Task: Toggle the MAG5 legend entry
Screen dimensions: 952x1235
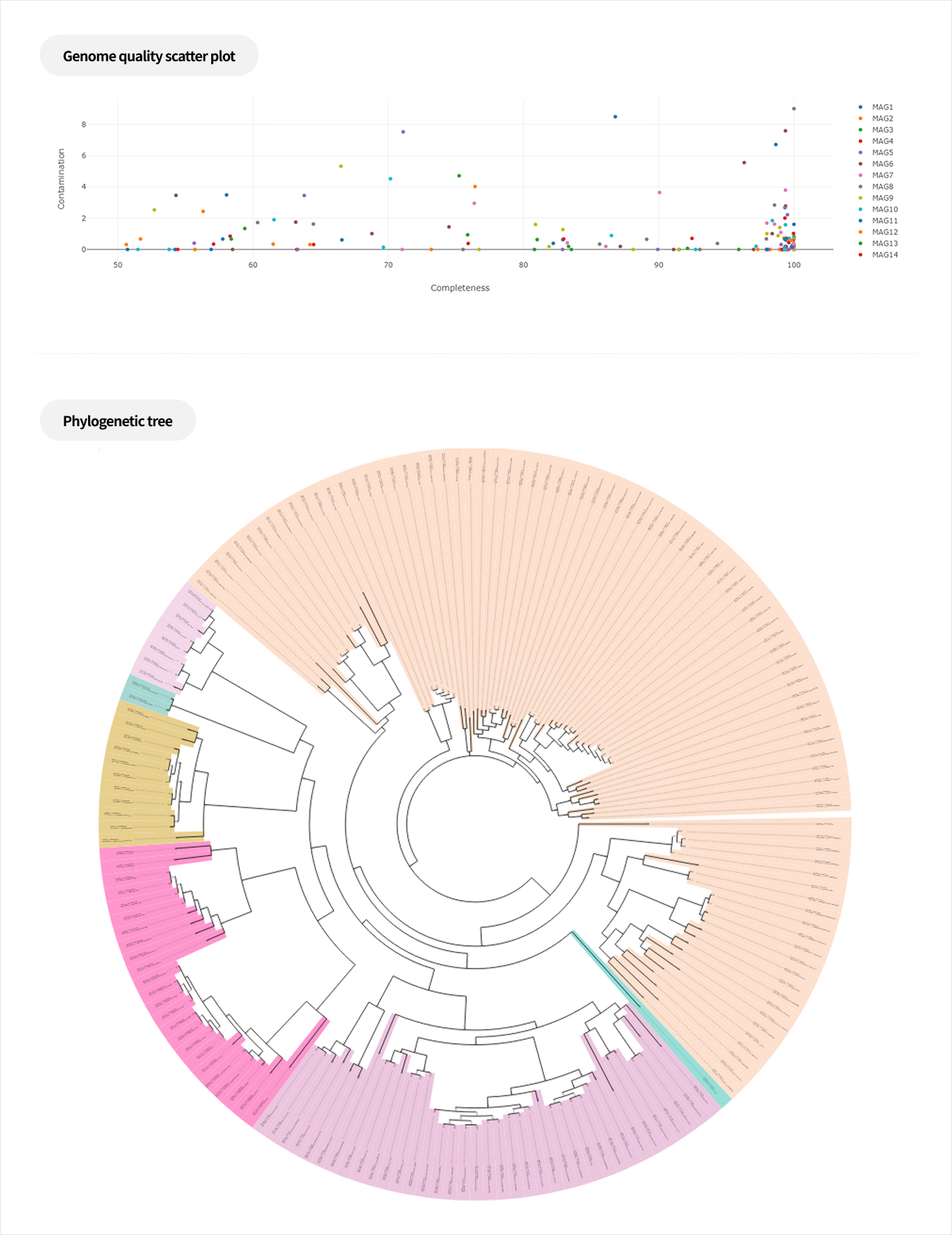Action: (x=882, y=153)
